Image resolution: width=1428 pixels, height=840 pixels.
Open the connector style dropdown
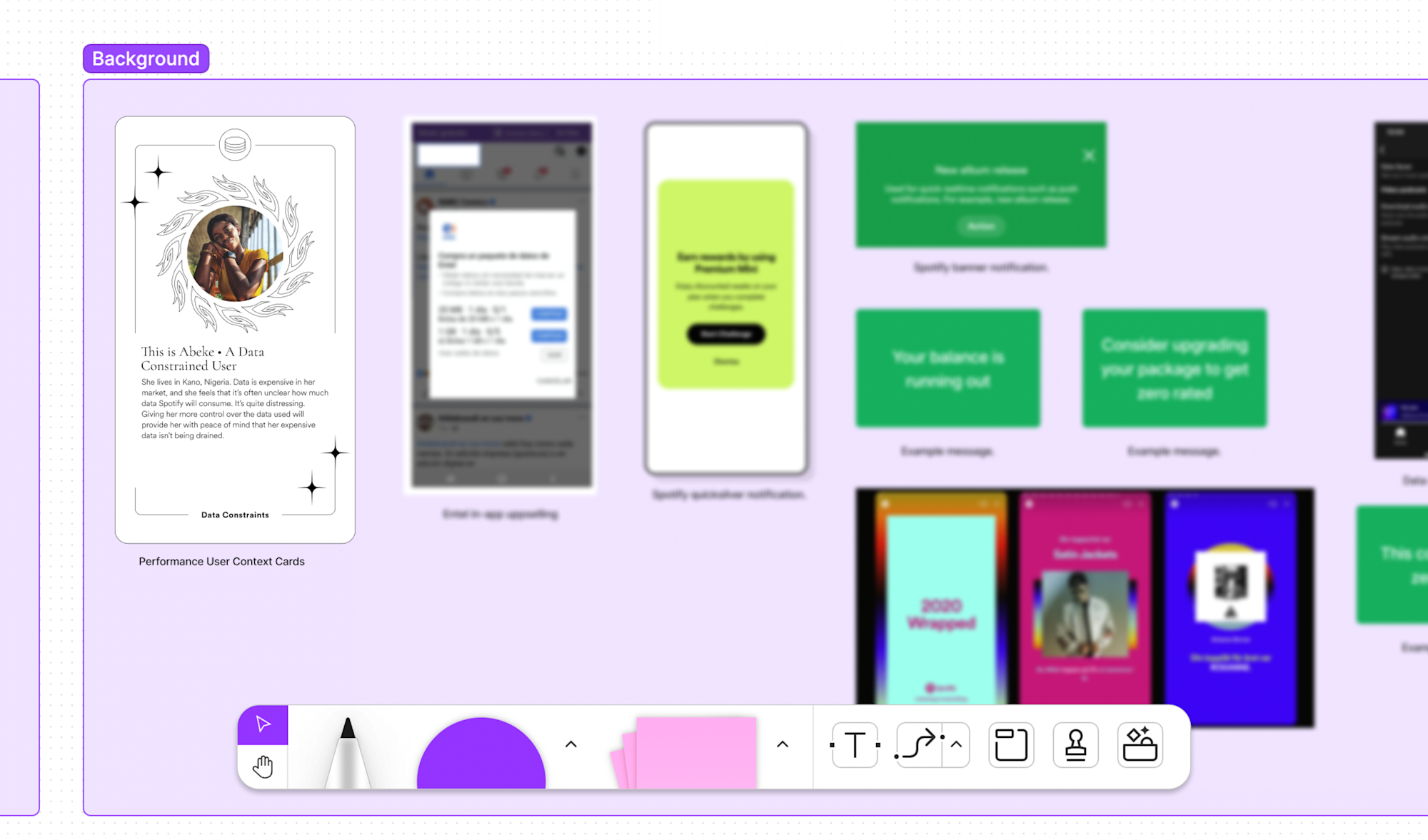click(955, 744)
